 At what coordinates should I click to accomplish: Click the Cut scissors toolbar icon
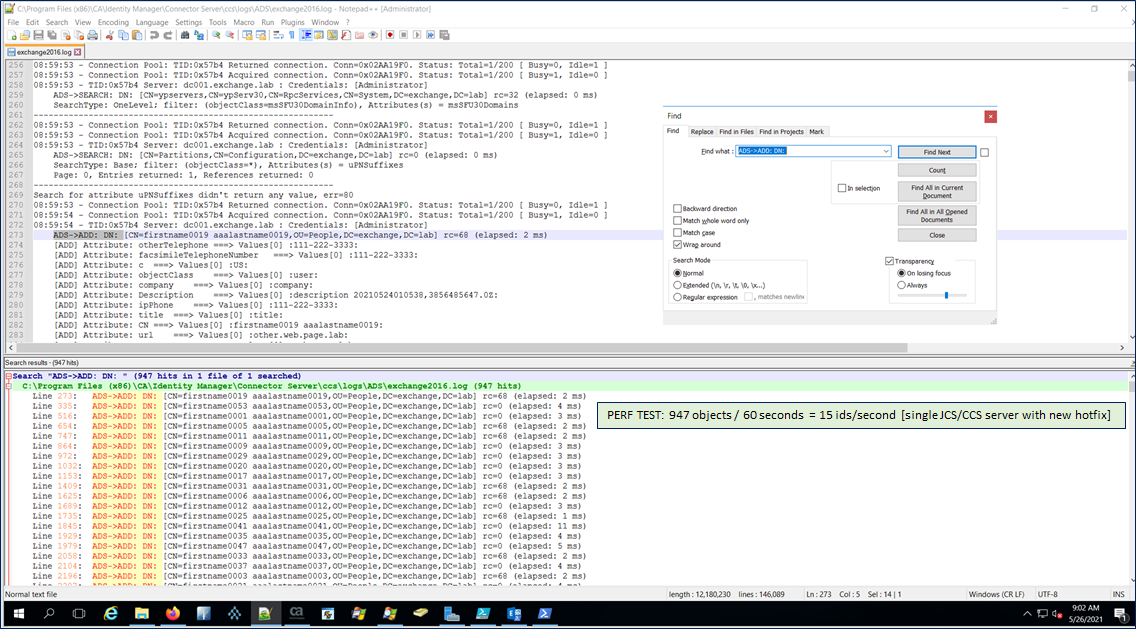(x=110, y=35)
